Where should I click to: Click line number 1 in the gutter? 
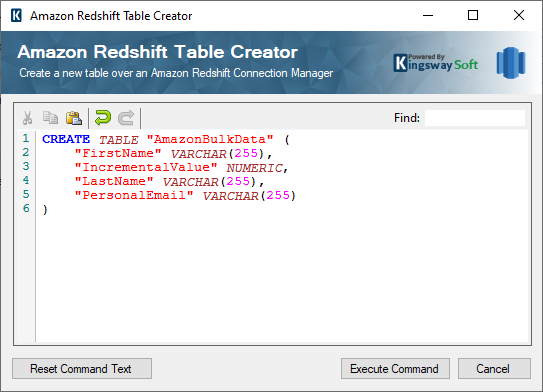26,139
